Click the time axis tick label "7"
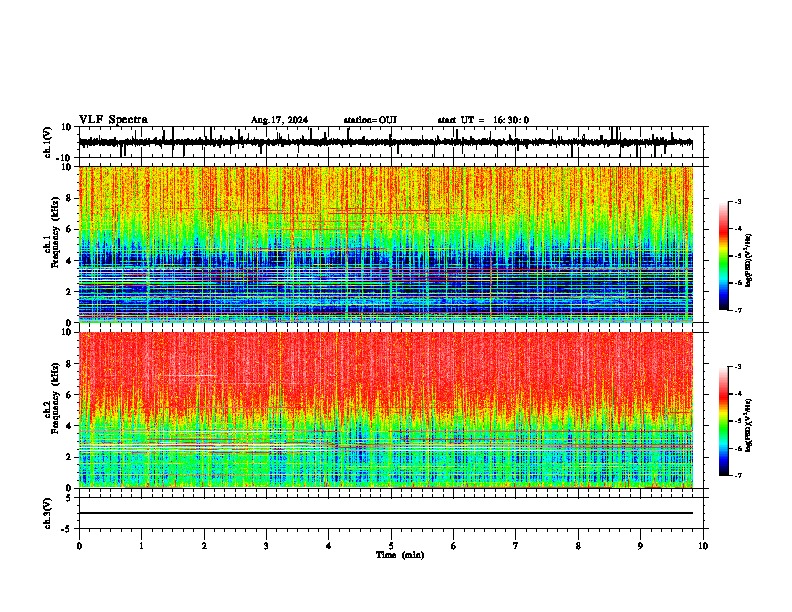 click(x=516, y=546)
